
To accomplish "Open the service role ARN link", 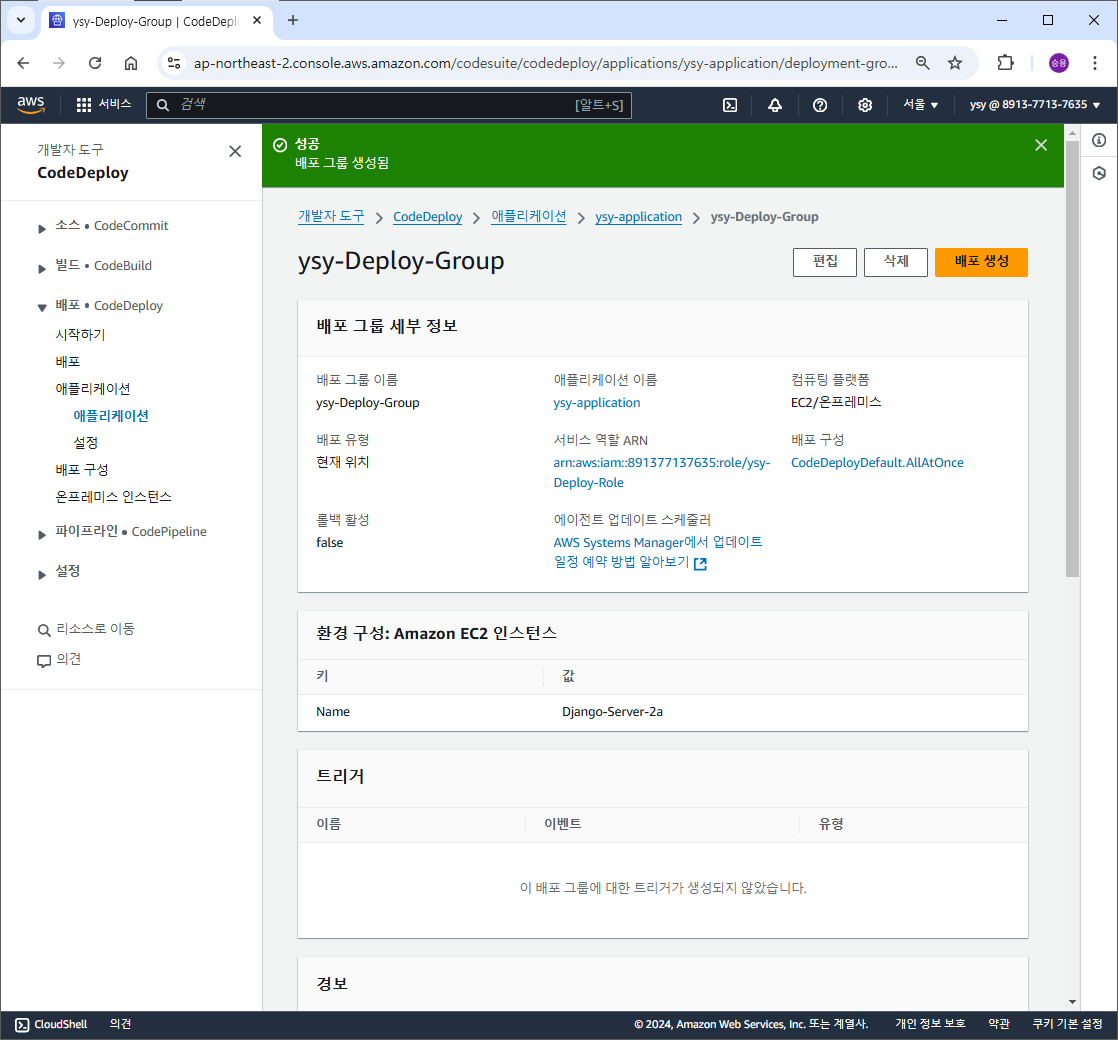I will click(662, 473).
